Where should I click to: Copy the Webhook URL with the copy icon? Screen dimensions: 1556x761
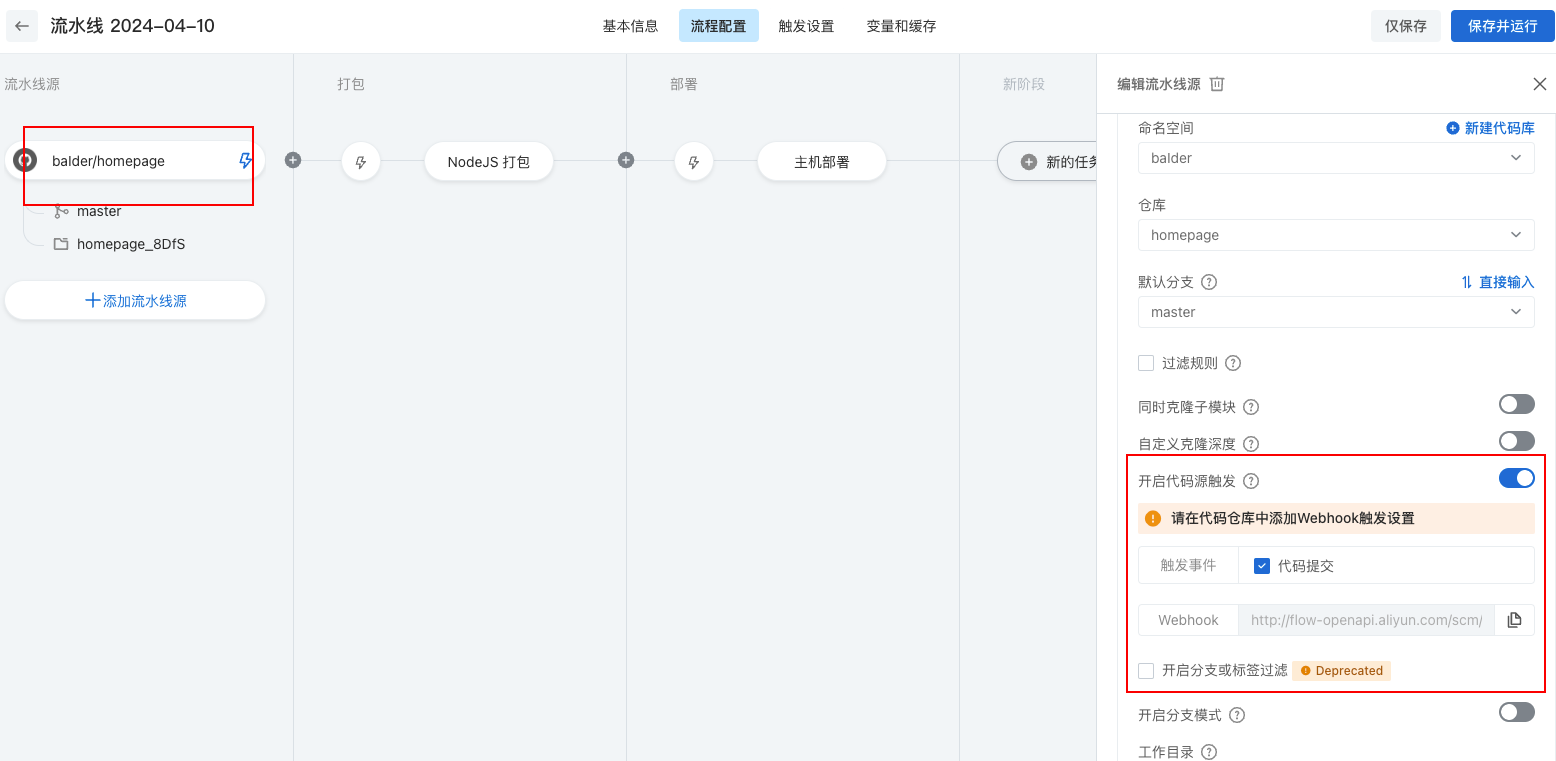1514,620
